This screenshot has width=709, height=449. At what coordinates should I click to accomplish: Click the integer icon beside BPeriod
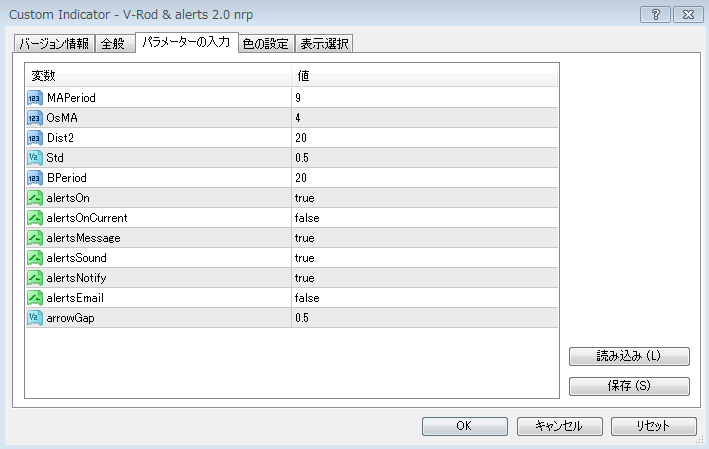35,178
